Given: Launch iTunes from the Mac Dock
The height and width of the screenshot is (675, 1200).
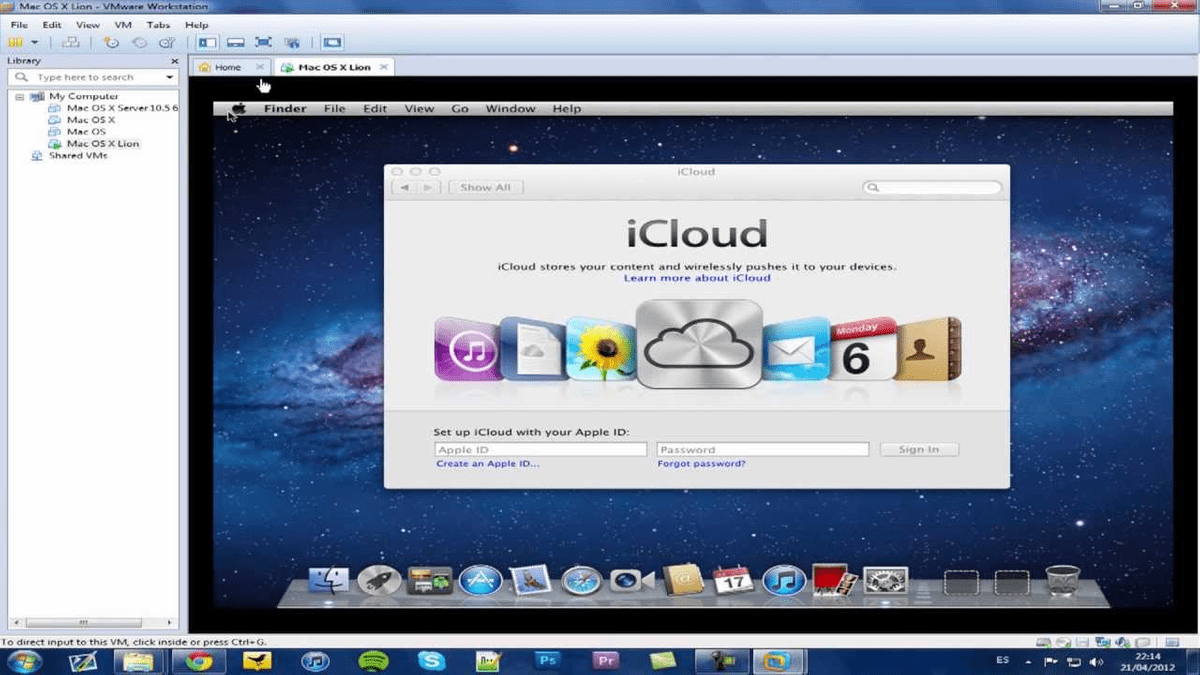Looking at the screenshot, I should [x=783, y=581].
